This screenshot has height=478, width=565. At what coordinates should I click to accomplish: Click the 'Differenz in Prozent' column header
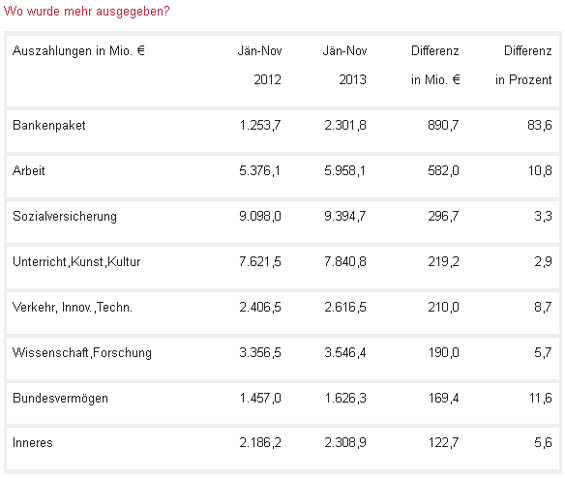(x=523, y=65)
